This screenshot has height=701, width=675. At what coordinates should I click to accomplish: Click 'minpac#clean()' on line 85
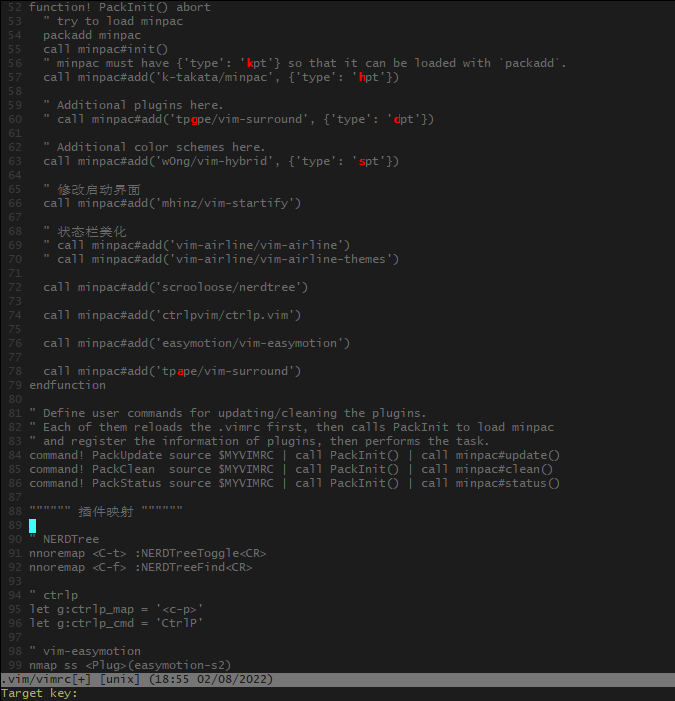[504, 469]
